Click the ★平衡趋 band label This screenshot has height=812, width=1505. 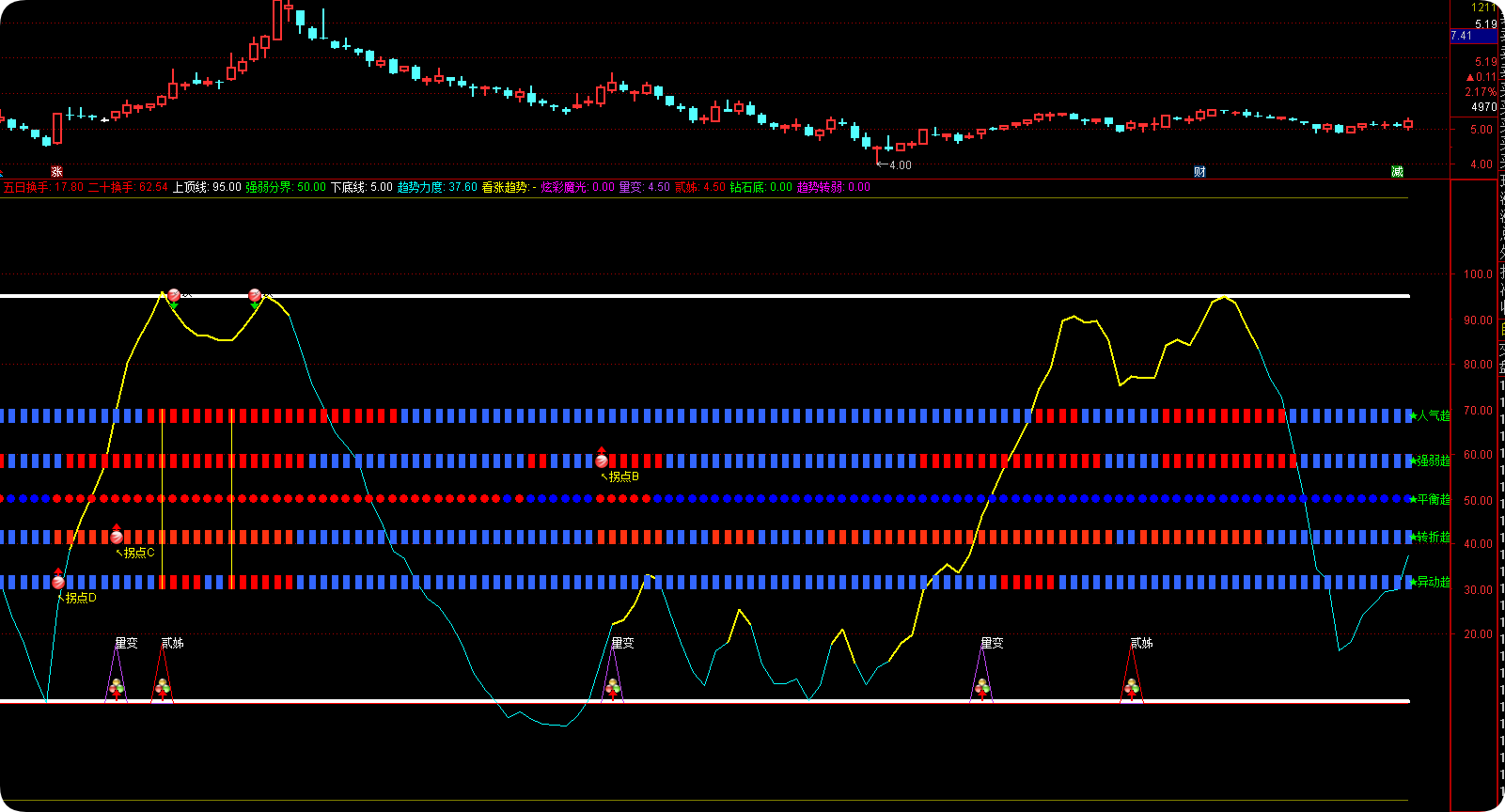1431,499
